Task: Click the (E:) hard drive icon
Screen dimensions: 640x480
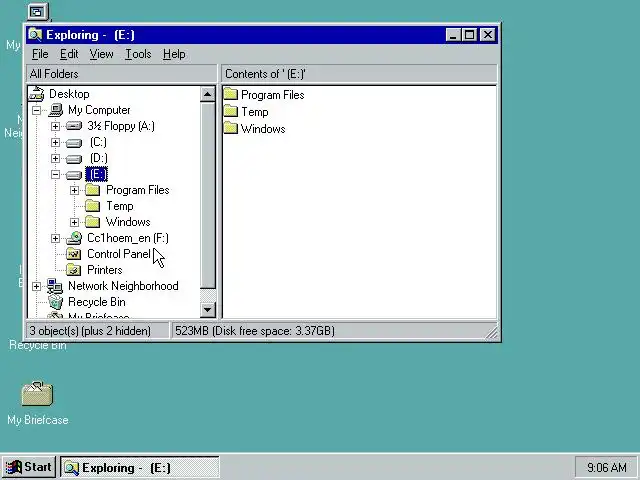Action: 74,175
